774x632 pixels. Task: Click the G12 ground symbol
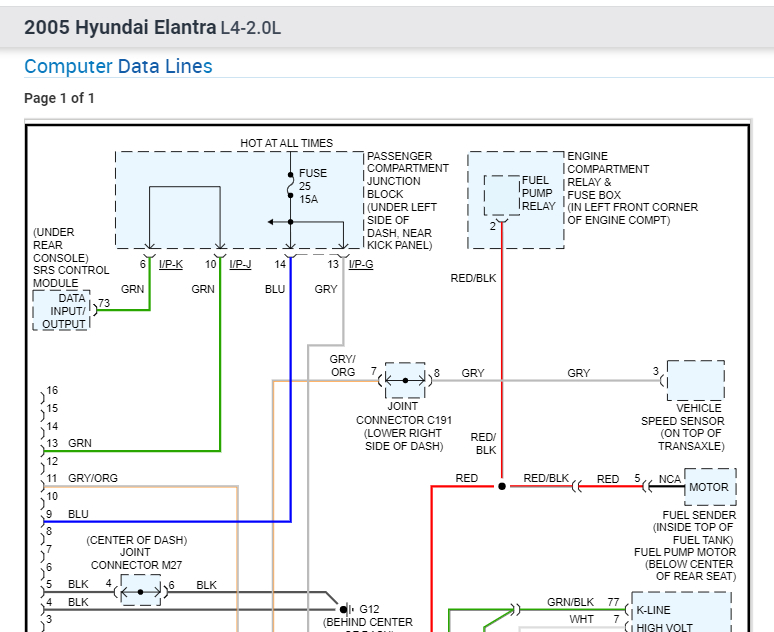(346, 608)
